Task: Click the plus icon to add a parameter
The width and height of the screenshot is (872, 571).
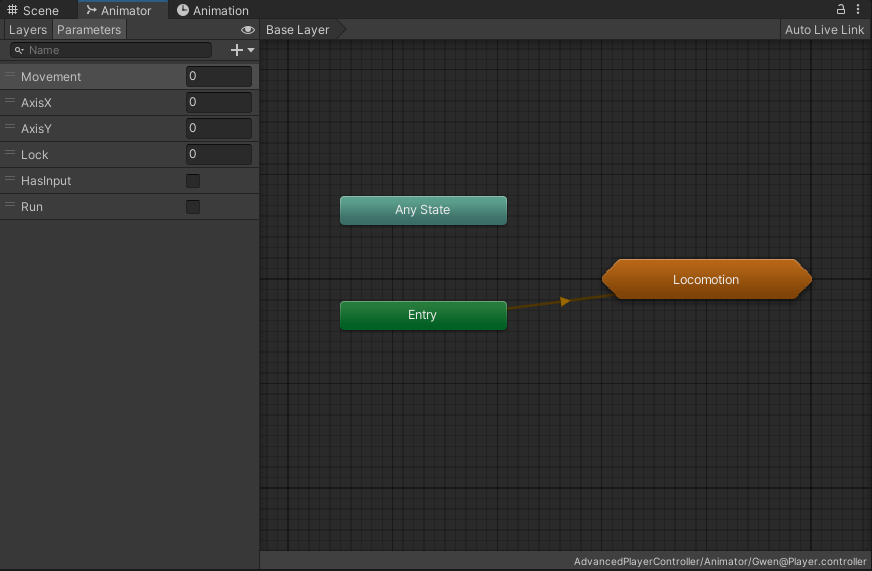Action: [237, 50]
